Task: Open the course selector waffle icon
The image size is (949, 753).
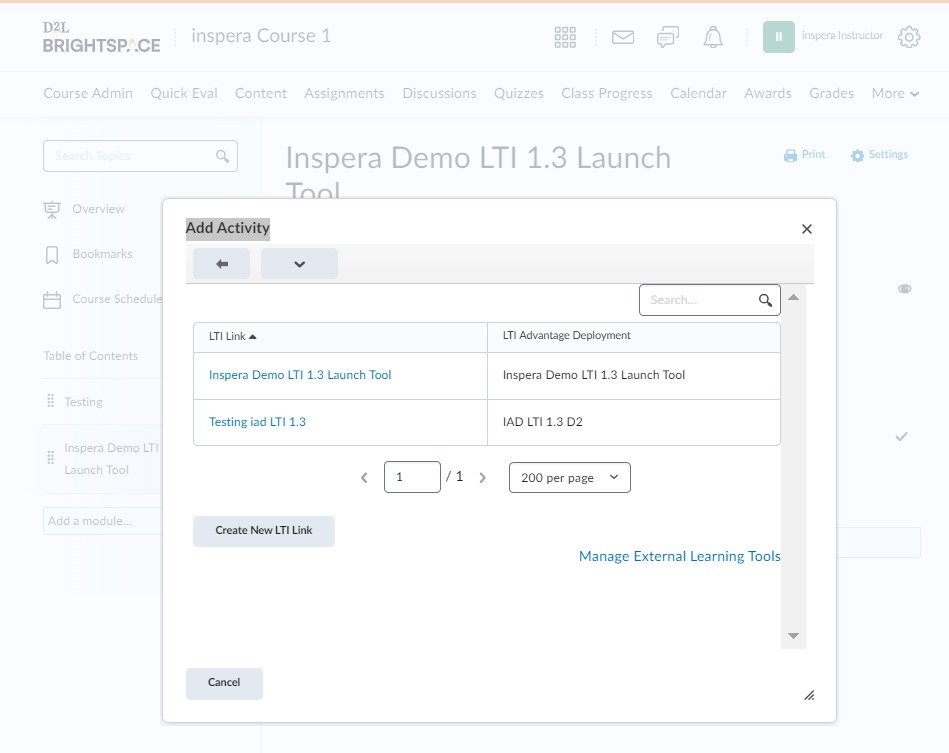Action: click(565, 37)
